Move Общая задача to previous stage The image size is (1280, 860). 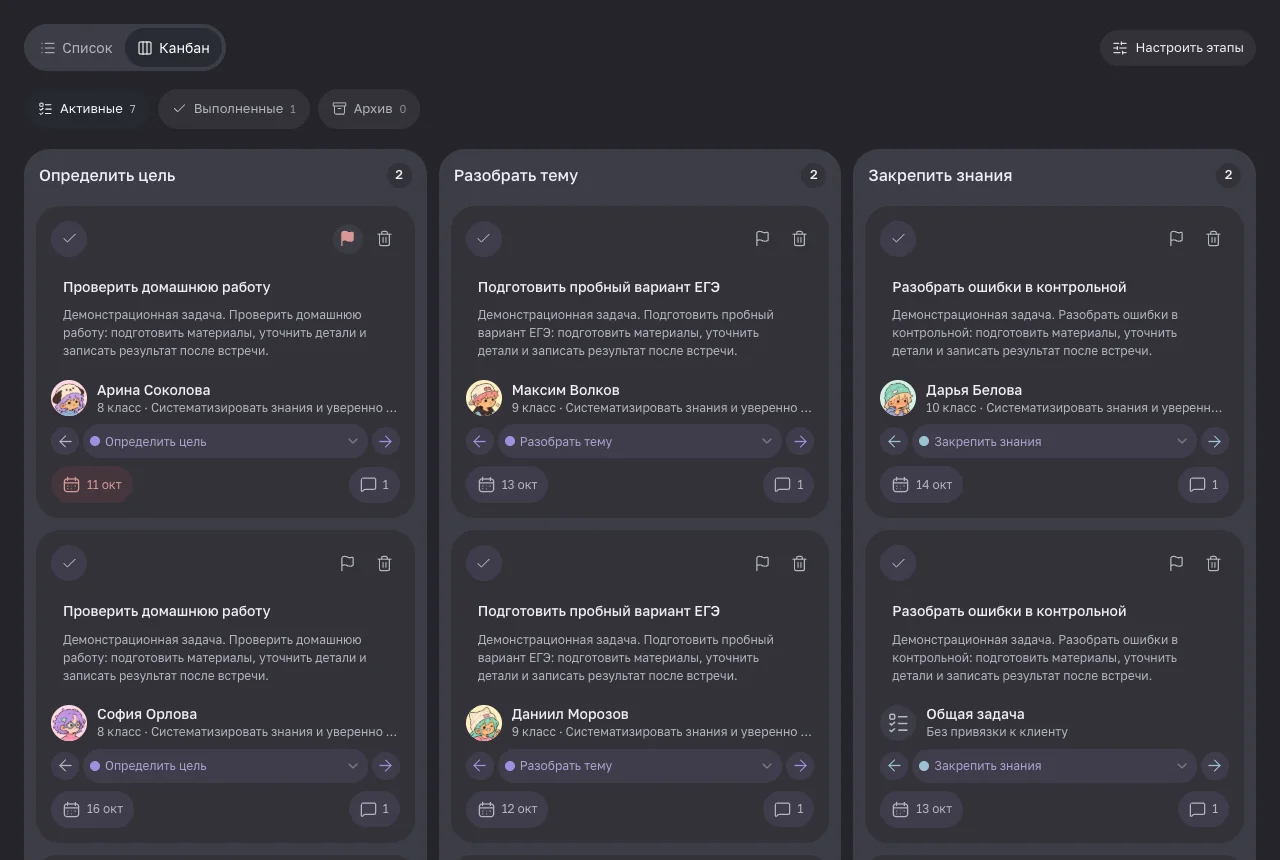894,766
